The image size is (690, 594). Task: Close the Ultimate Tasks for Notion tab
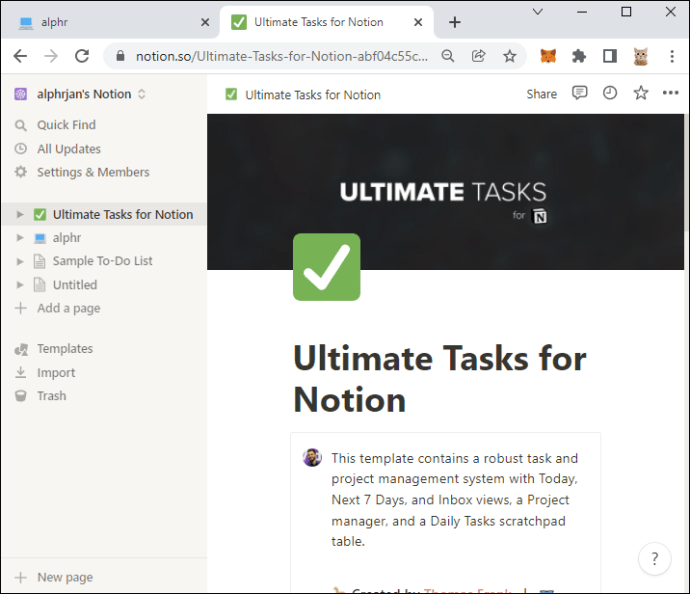pyautogui.click(x=418, y=22)
